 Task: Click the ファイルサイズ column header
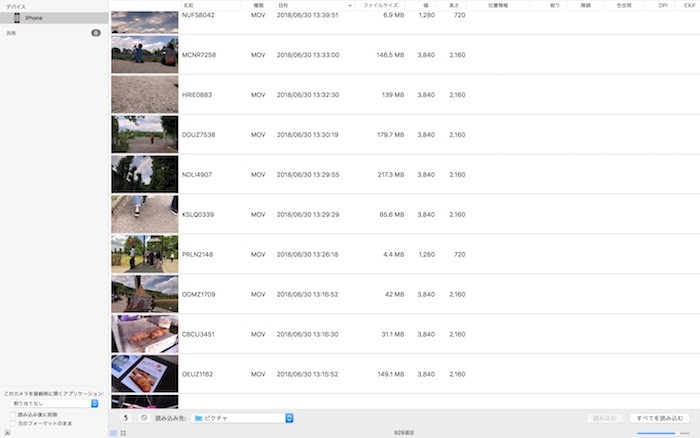click(x=381, y=5)
